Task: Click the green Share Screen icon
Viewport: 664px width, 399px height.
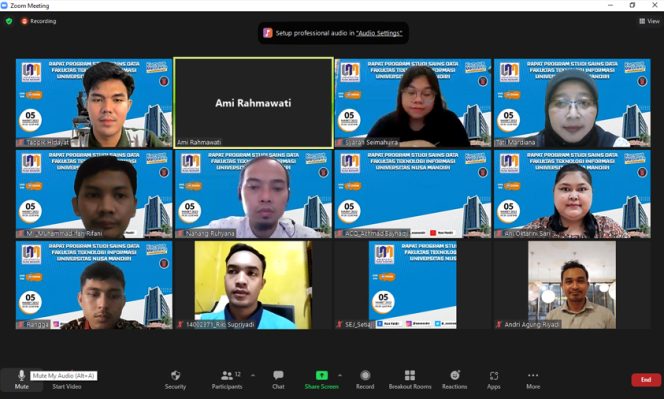Action: [321, 375]
